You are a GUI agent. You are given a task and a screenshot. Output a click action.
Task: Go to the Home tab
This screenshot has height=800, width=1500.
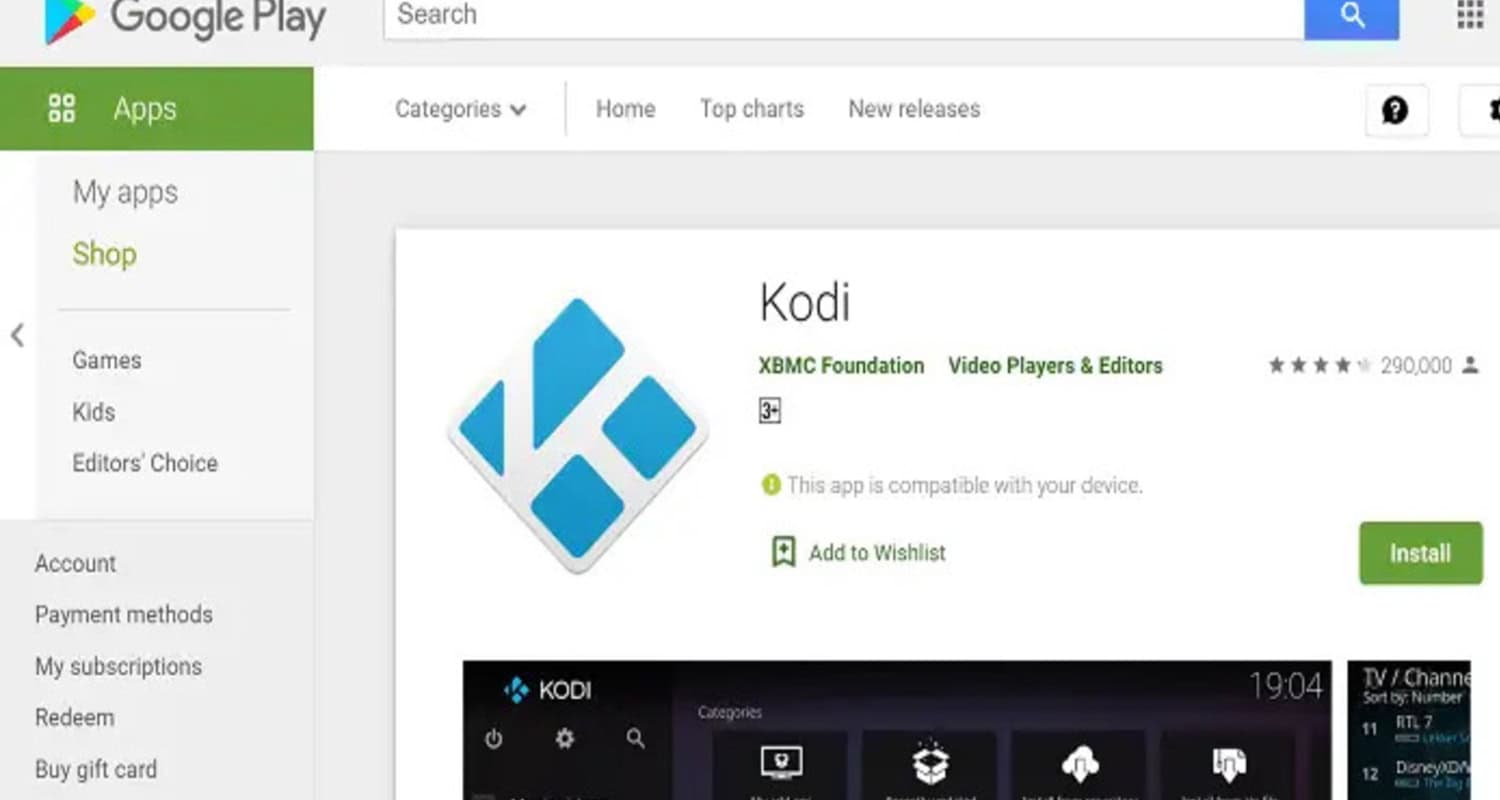tap(626, 109)
